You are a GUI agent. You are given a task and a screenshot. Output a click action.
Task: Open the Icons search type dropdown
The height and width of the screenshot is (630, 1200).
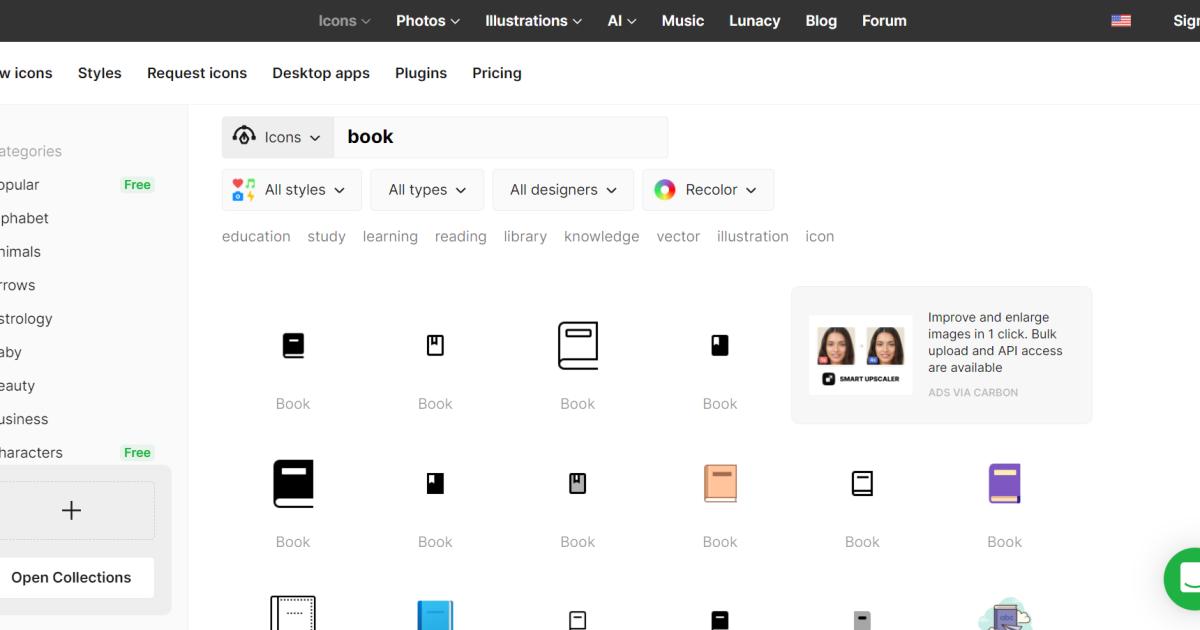278,137
